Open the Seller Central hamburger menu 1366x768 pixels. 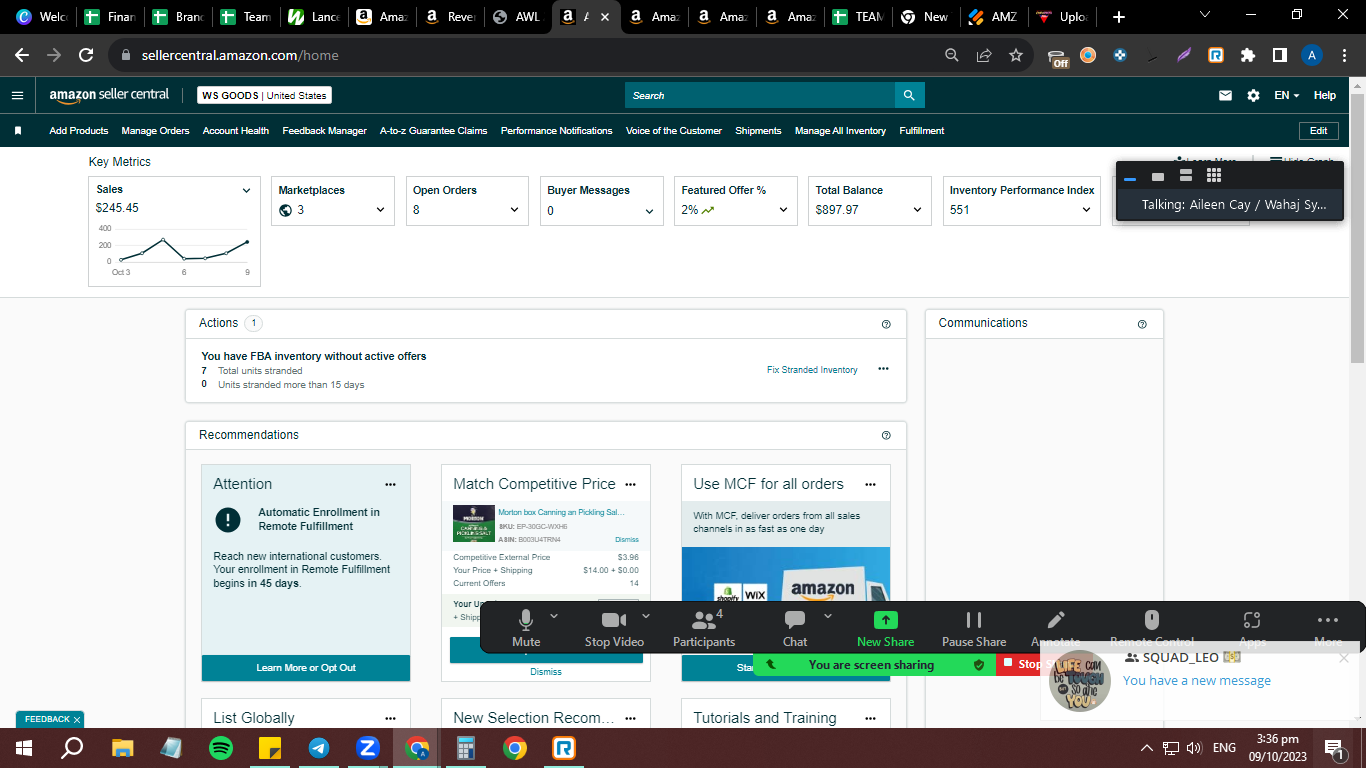click(x=17, y=95)
